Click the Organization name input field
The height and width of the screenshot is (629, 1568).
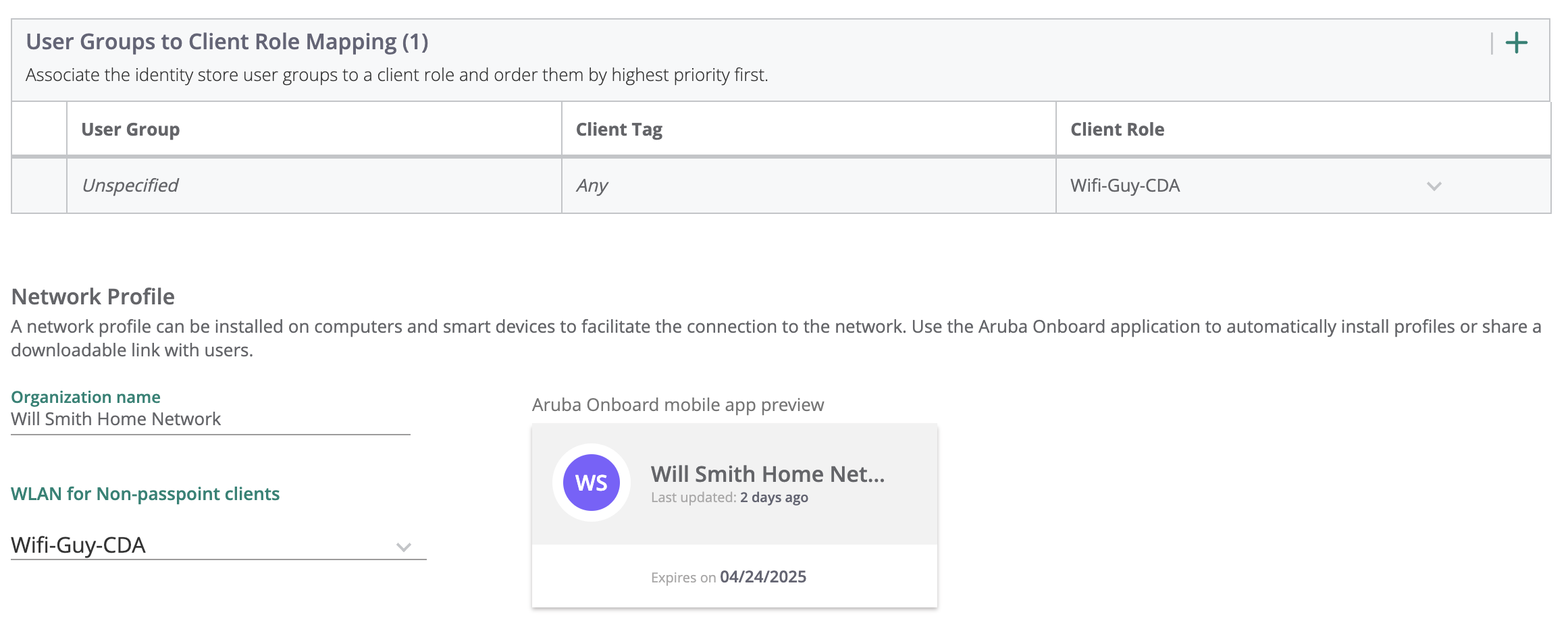(210, 419)
